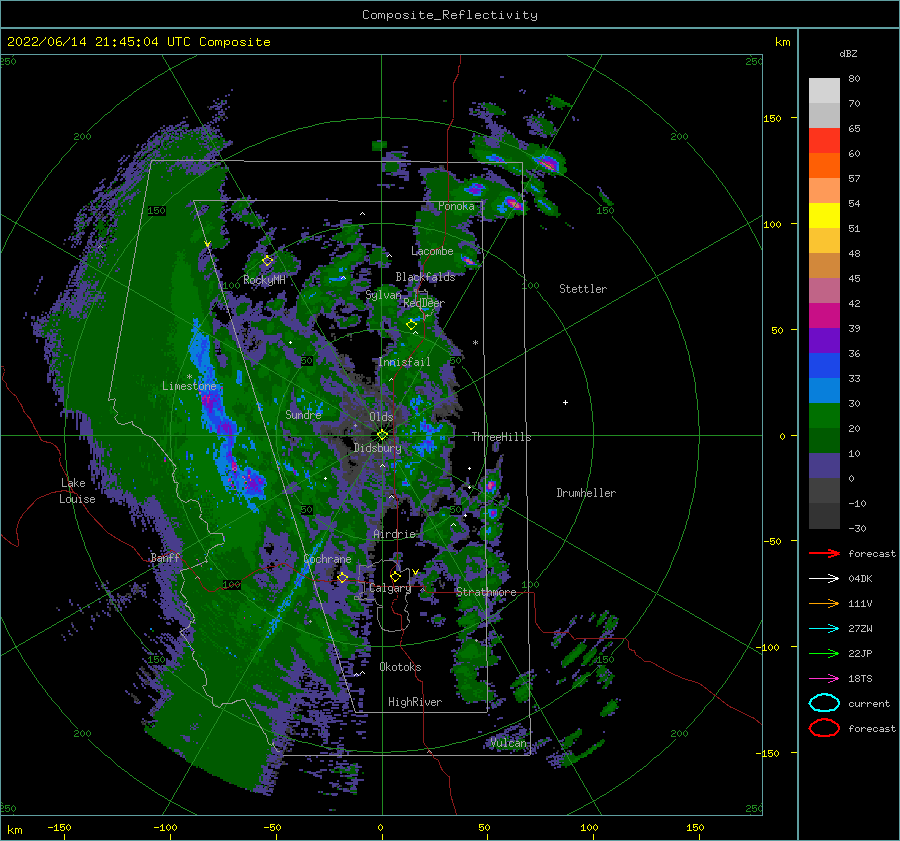Click the Banff town label
This screenshot has height=841, width=900.
pos(165,557)
